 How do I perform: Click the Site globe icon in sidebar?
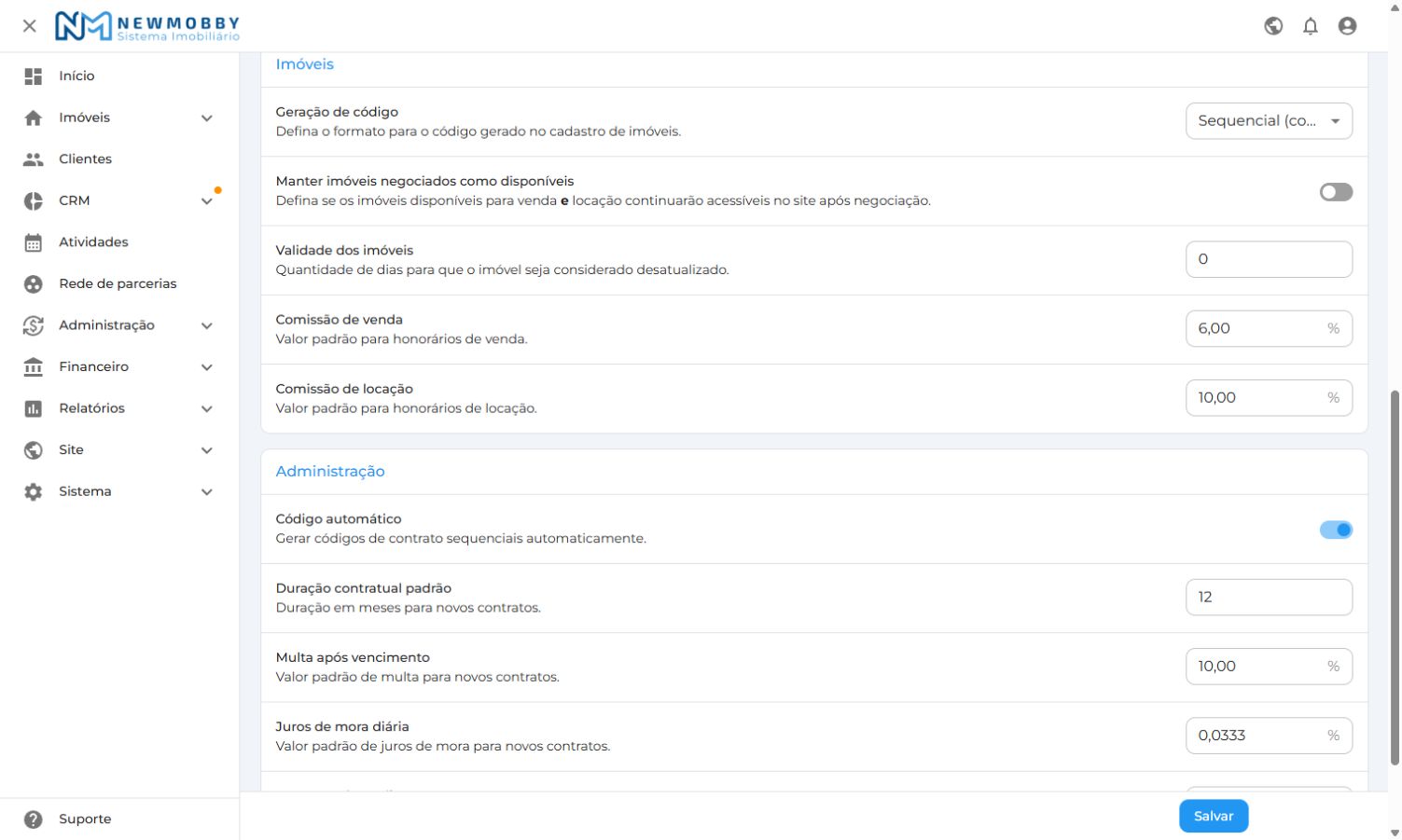(34, 450)
